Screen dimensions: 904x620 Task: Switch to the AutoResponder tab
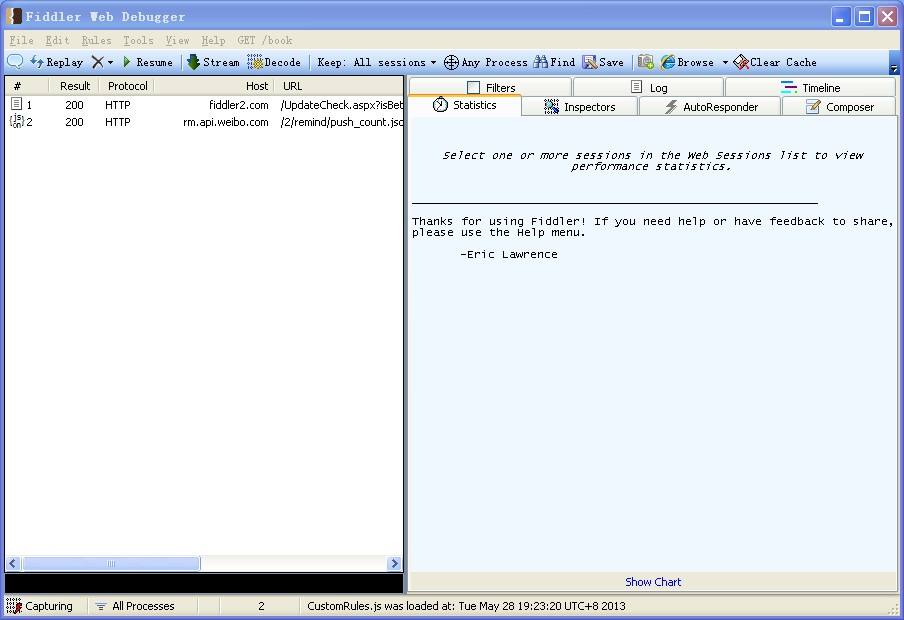point(710,107)
